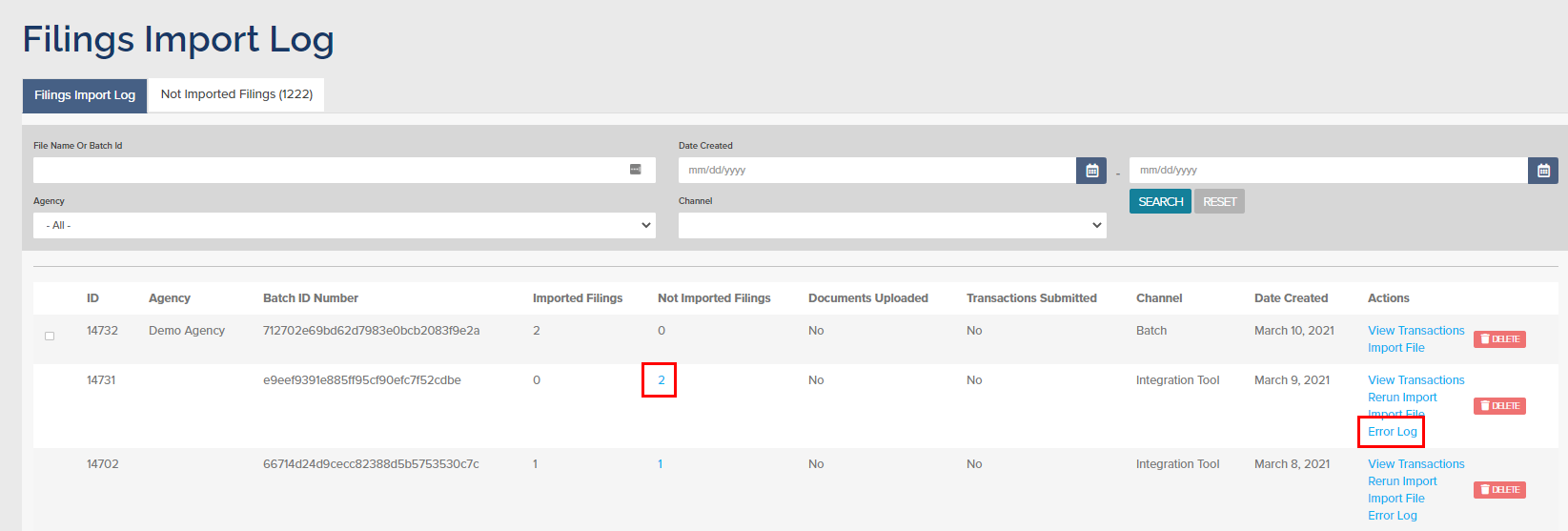
Task: Open Error Log for batch 14731
Action: tap(1392, 432)
